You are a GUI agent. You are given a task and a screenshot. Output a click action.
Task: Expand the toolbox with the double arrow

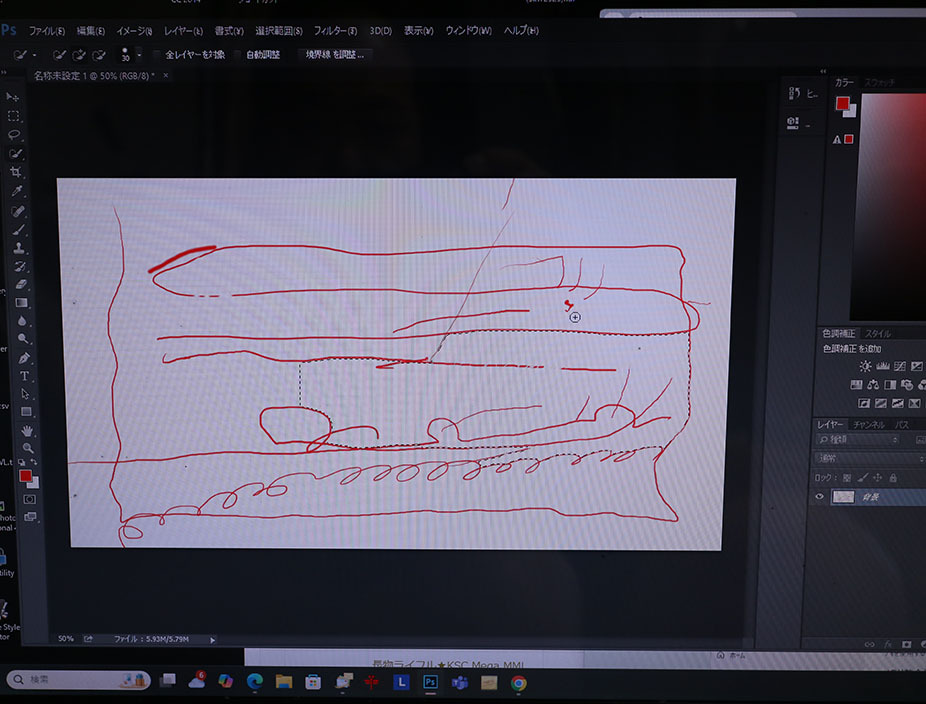4,73
